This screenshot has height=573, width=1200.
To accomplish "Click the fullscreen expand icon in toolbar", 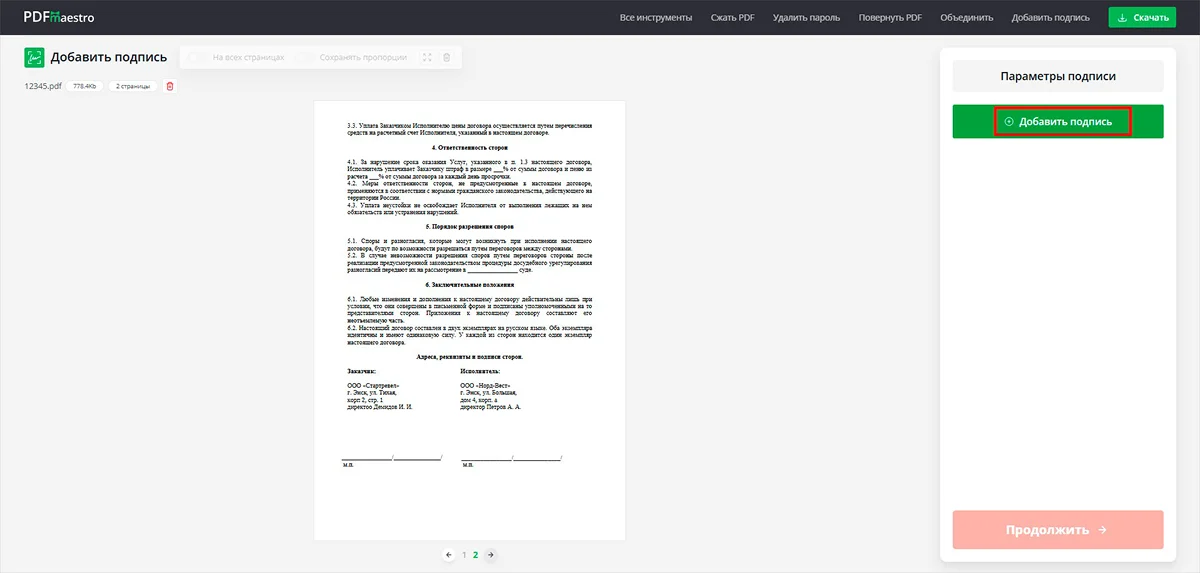I will click(427, 58).
